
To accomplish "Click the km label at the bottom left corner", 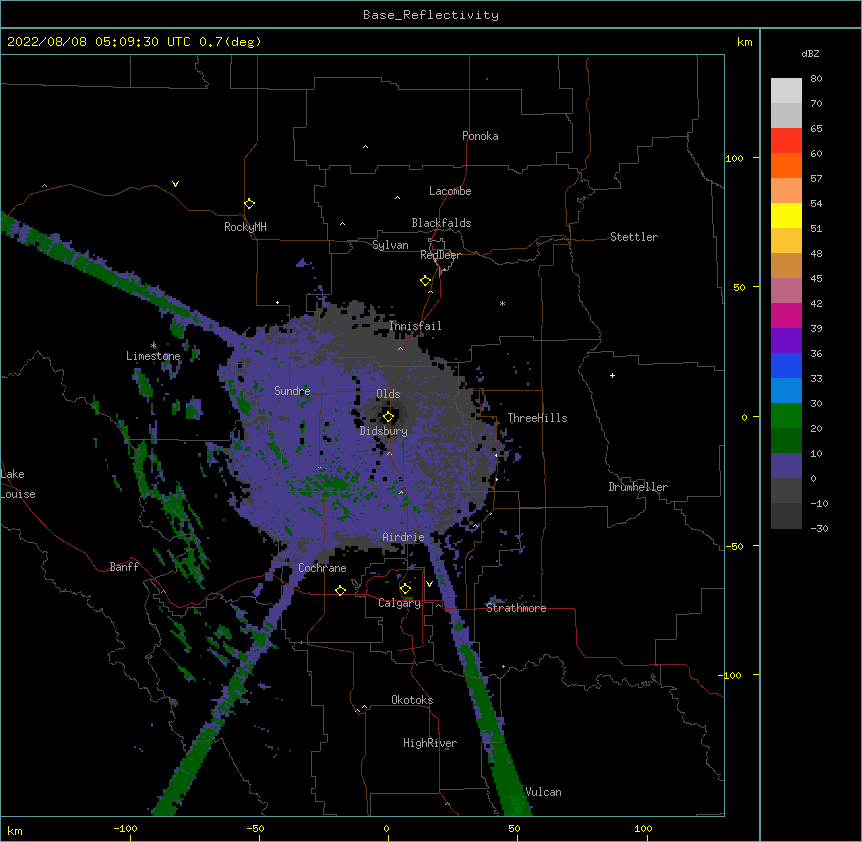I will click(15, 830).
